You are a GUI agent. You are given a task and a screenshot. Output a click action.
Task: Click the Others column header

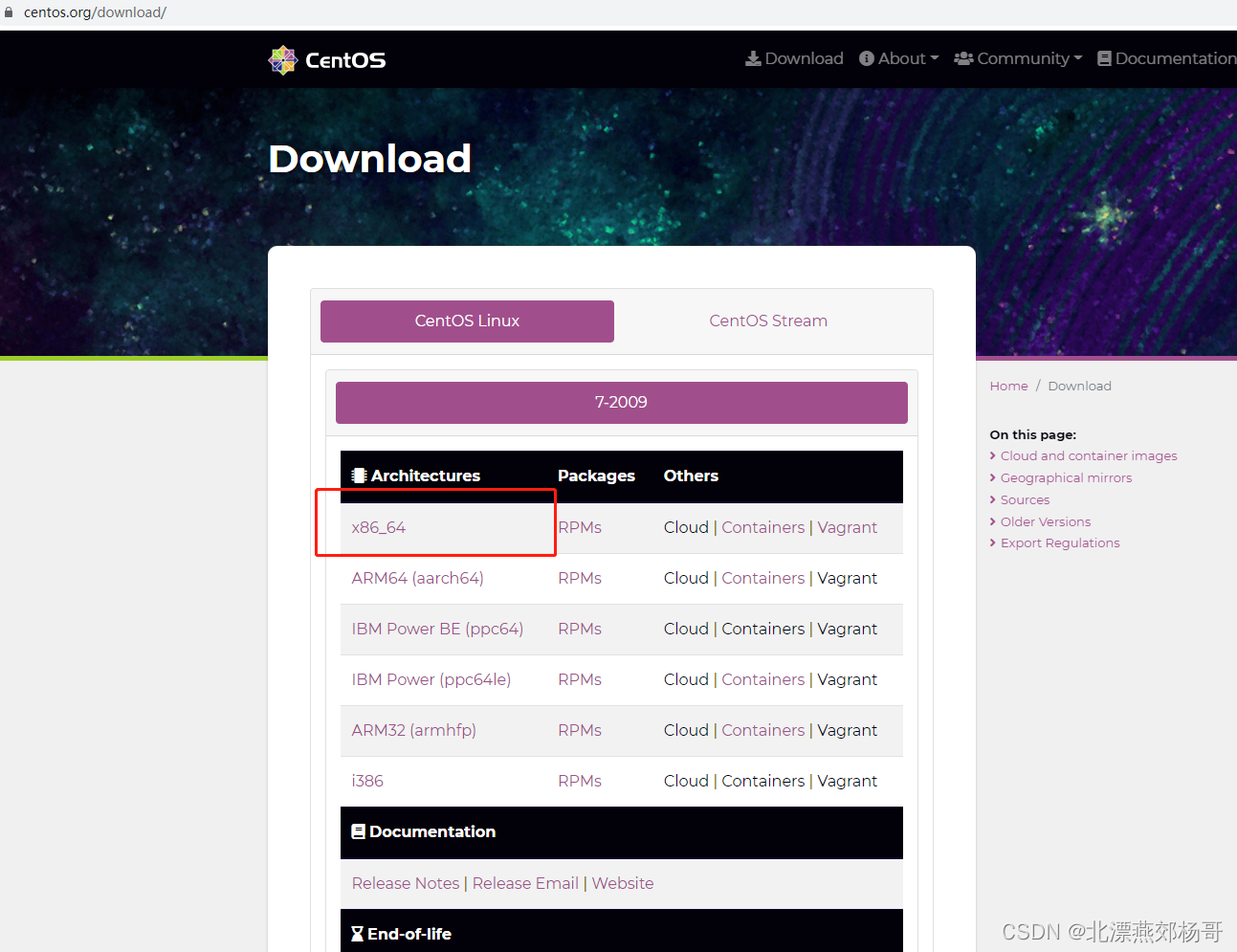691,476
